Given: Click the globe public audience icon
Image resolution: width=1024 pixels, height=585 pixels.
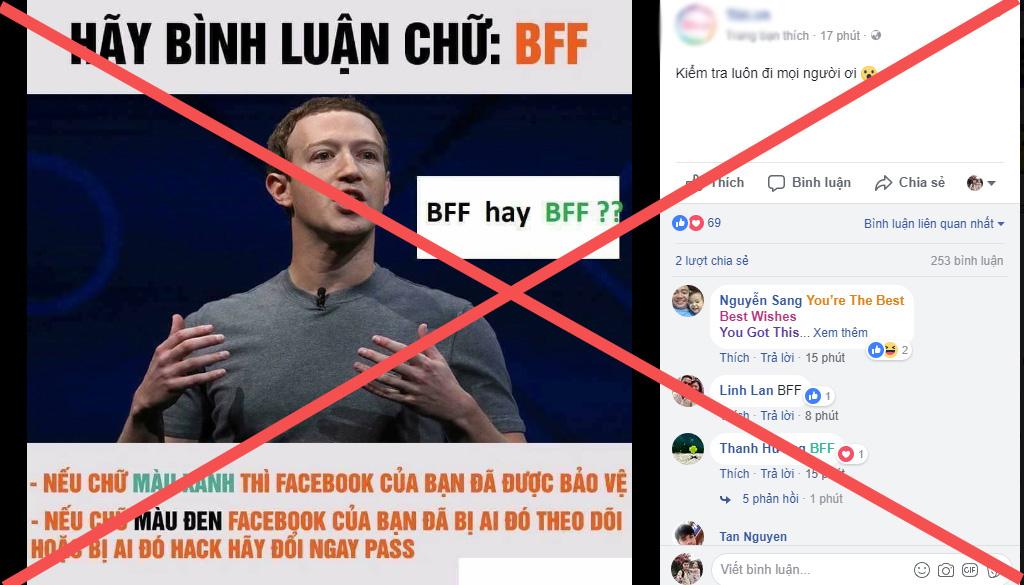Looking at the screenshot, I should click(x=876, y=35).
